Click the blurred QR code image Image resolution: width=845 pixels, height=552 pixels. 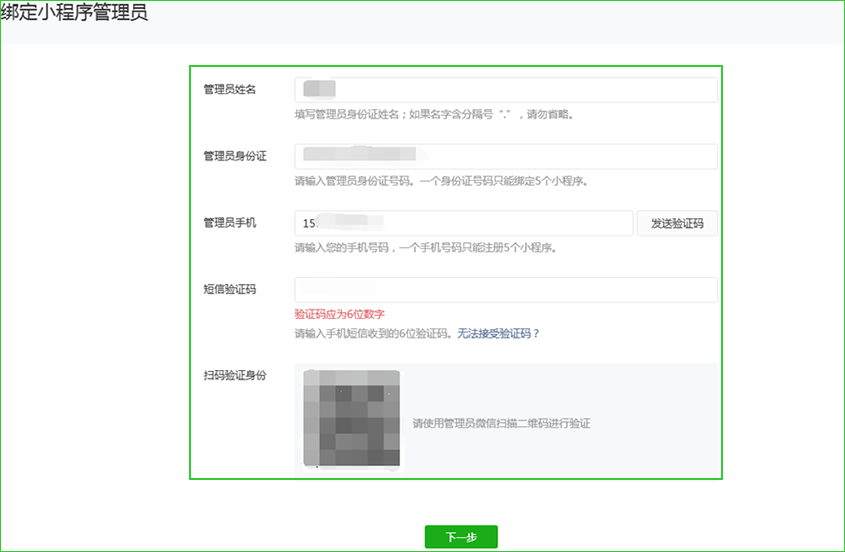tap(352, 418)
